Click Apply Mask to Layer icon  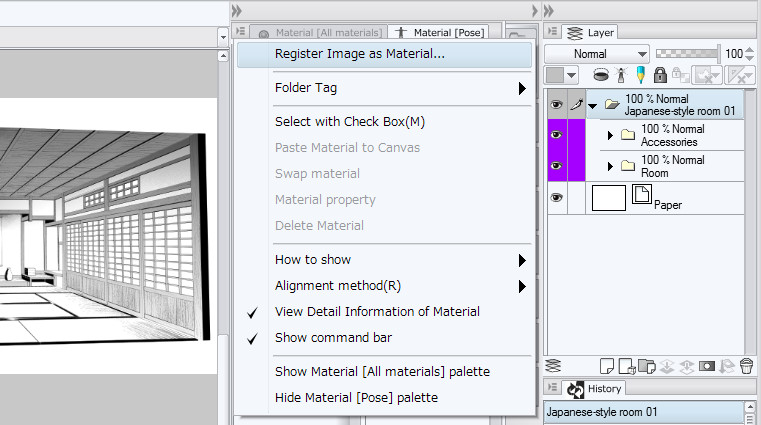[x=727, y=366]
